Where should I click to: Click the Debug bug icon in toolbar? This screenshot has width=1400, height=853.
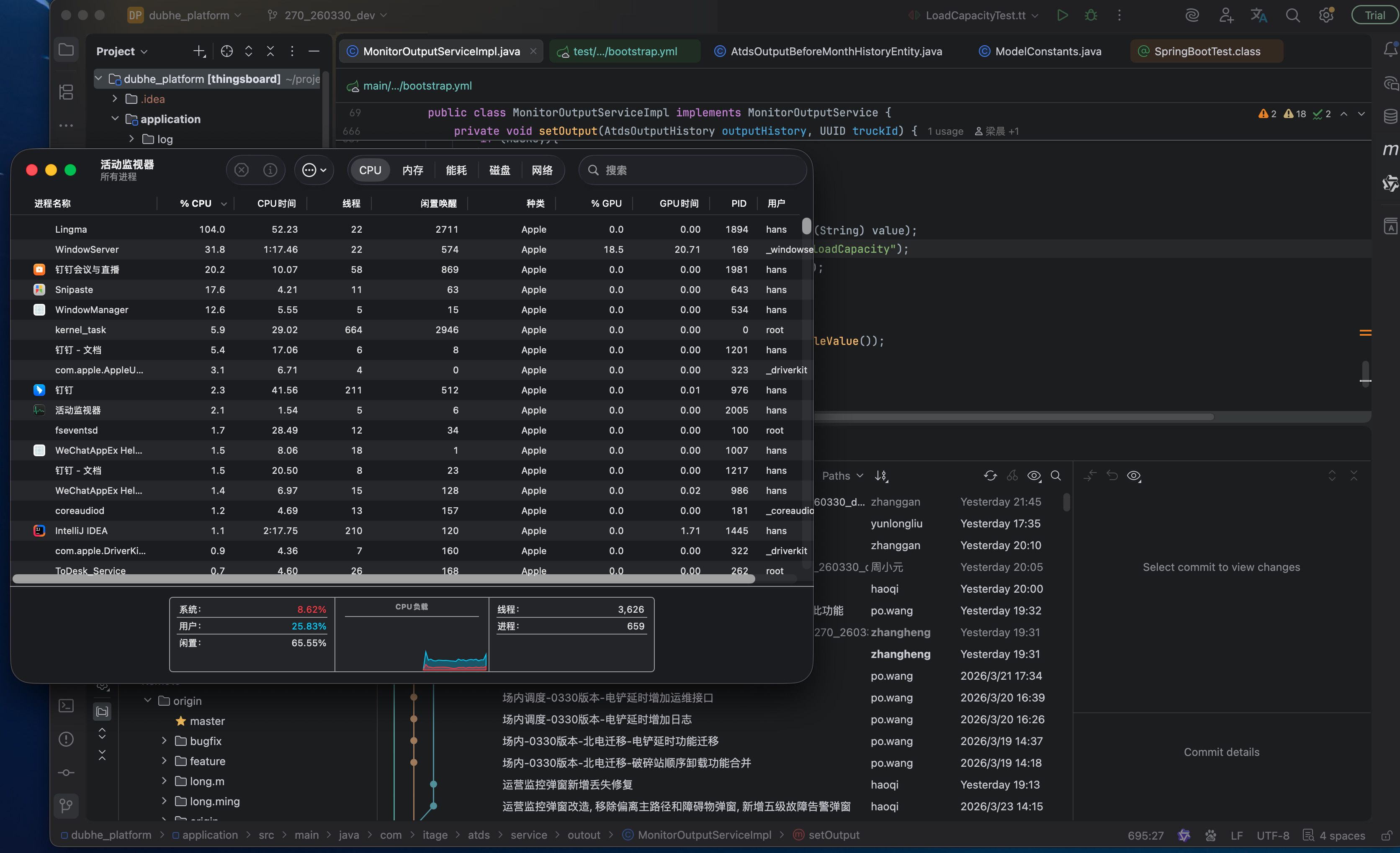click(1090, 15)
